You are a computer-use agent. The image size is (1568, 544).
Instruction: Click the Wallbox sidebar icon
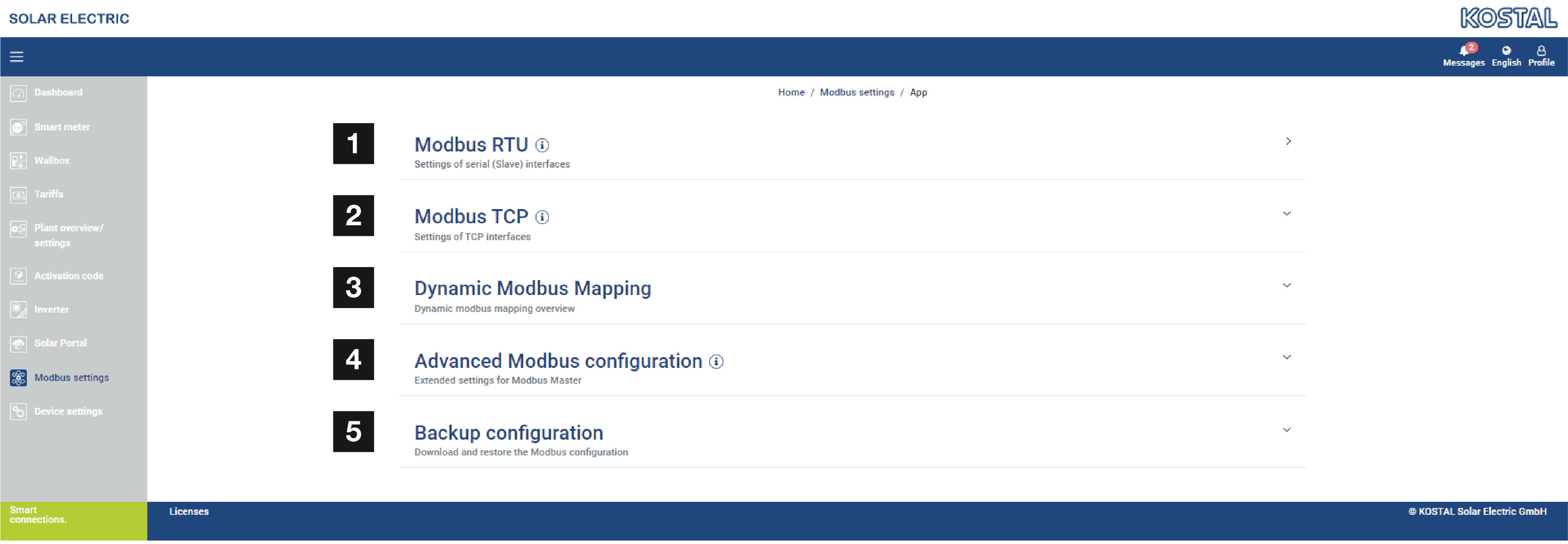click(x=18, y=161)
